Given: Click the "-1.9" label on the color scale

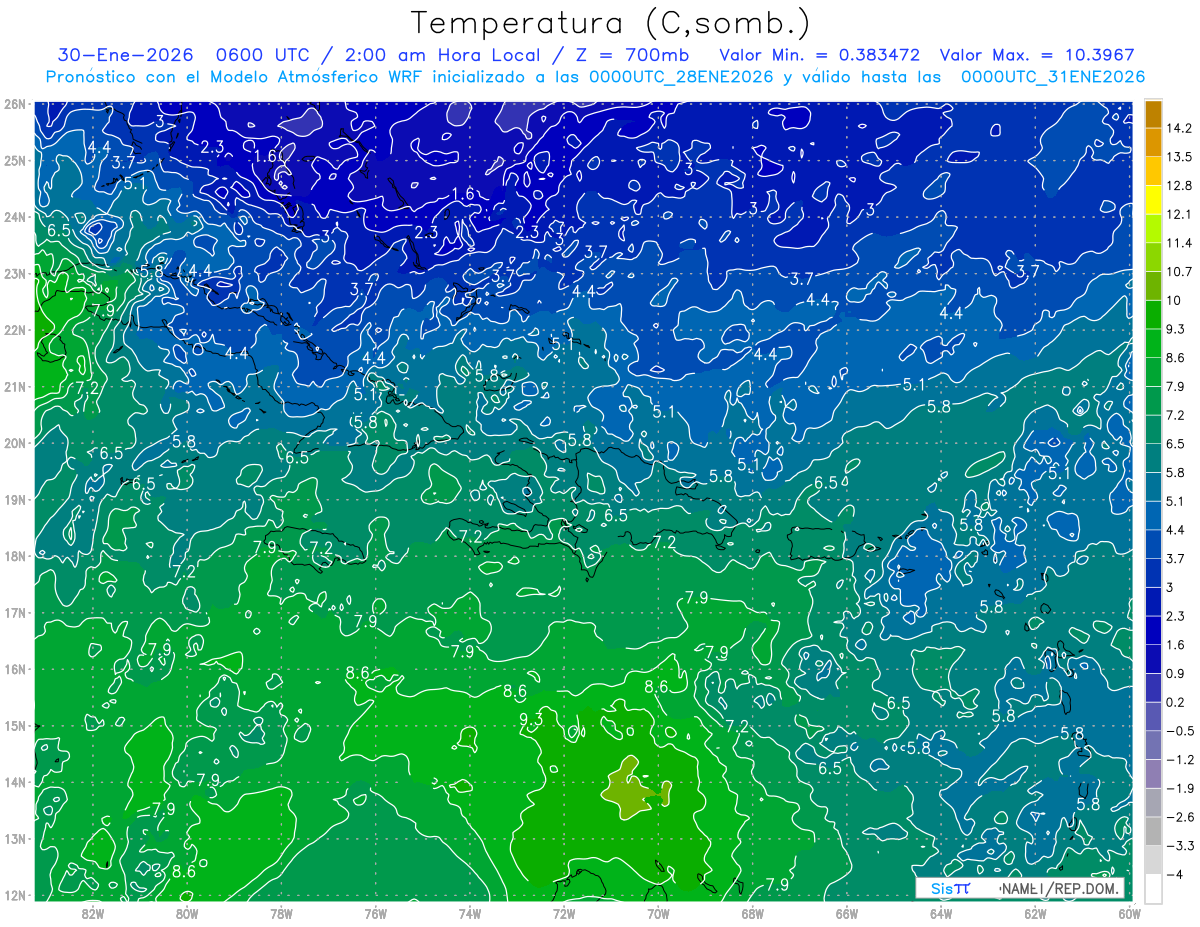Looking at the screenshot, I should 1180,788.
